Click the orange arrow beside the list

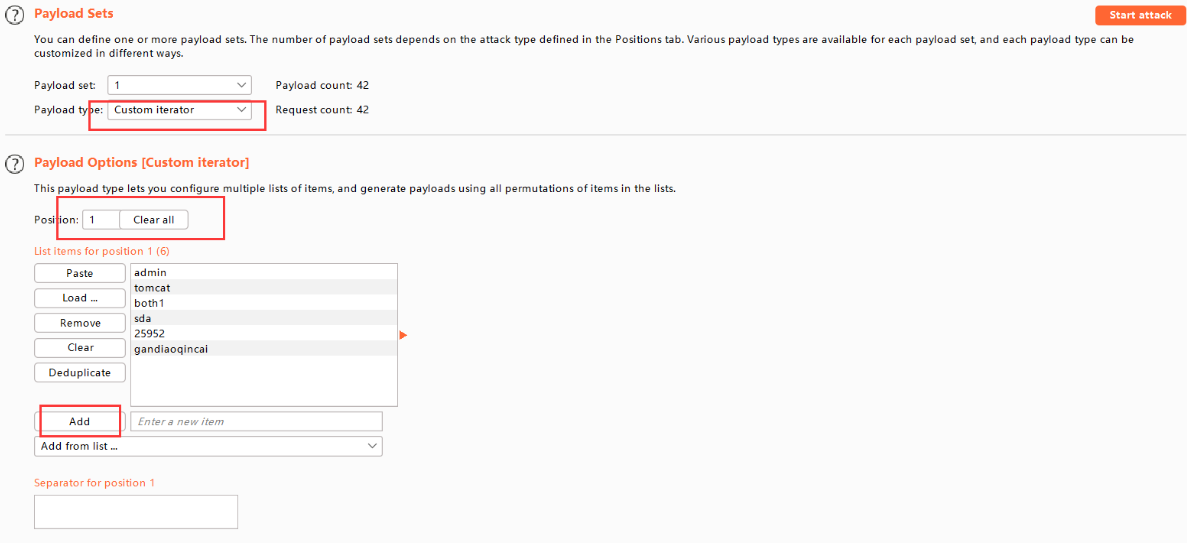pos(403,335)
